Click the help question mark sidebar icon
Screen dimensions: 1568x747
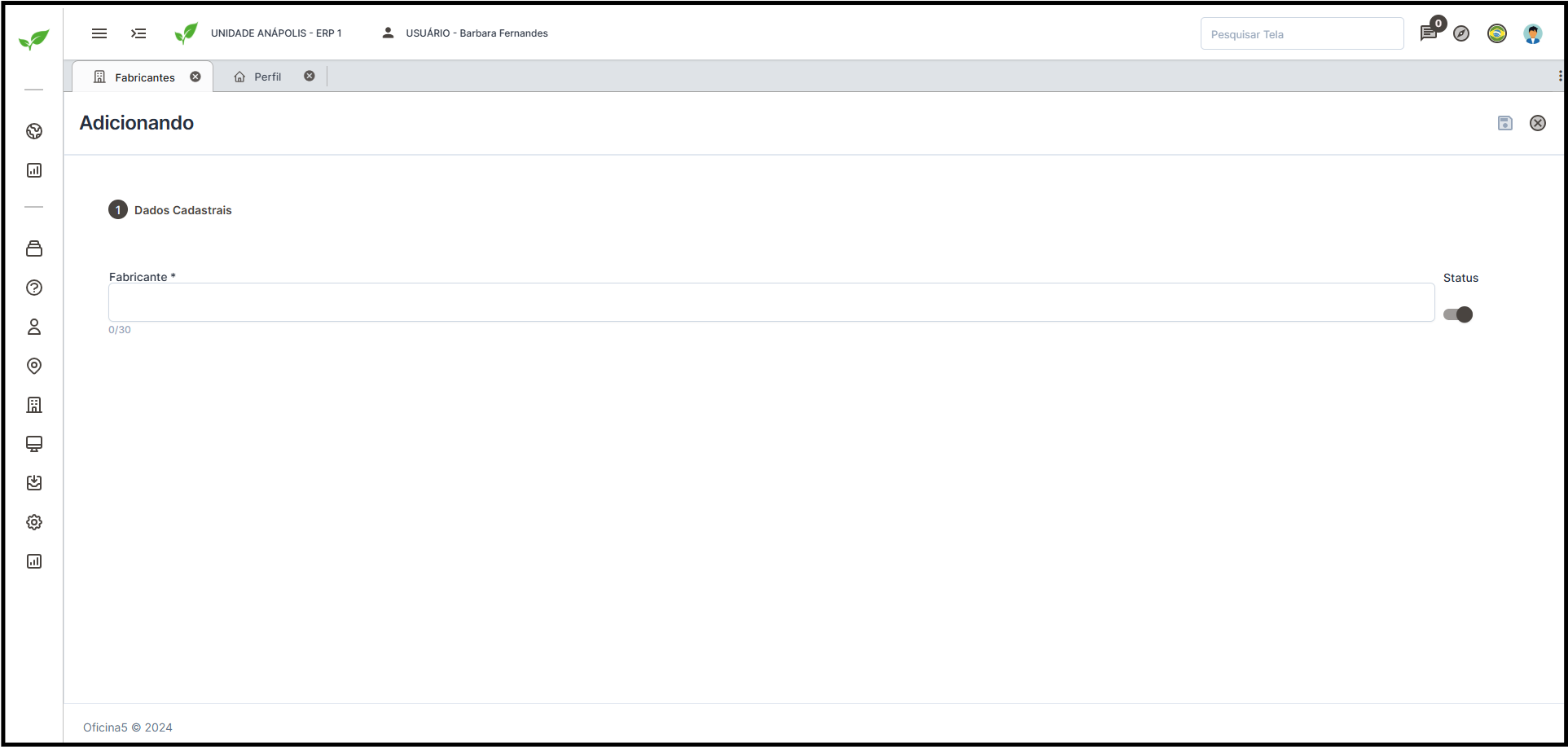click(34, 288)
